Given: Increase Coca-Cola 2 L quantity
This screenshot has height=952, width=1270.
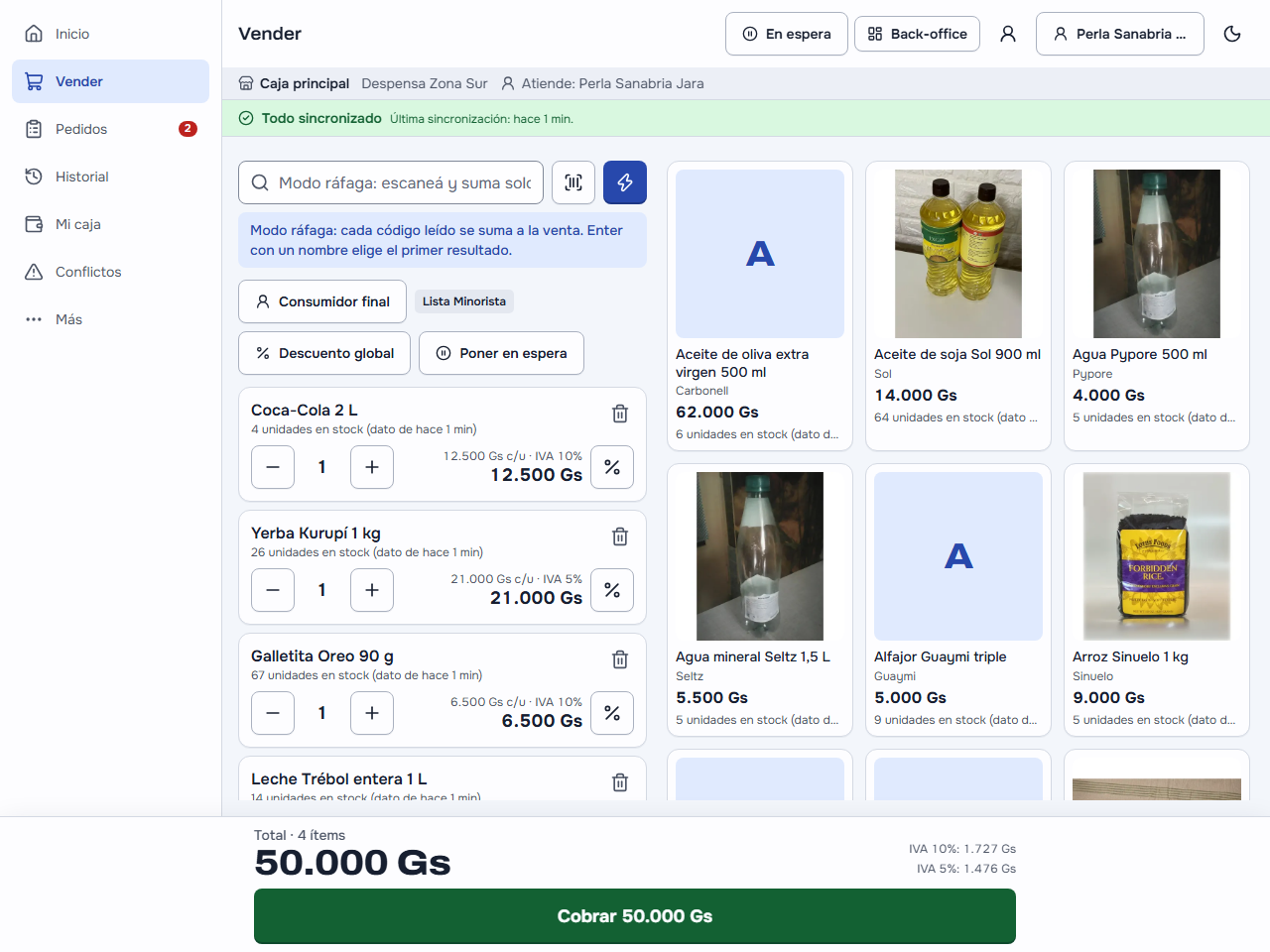Looking at the screenshot, I should click(x=372, y=467).
